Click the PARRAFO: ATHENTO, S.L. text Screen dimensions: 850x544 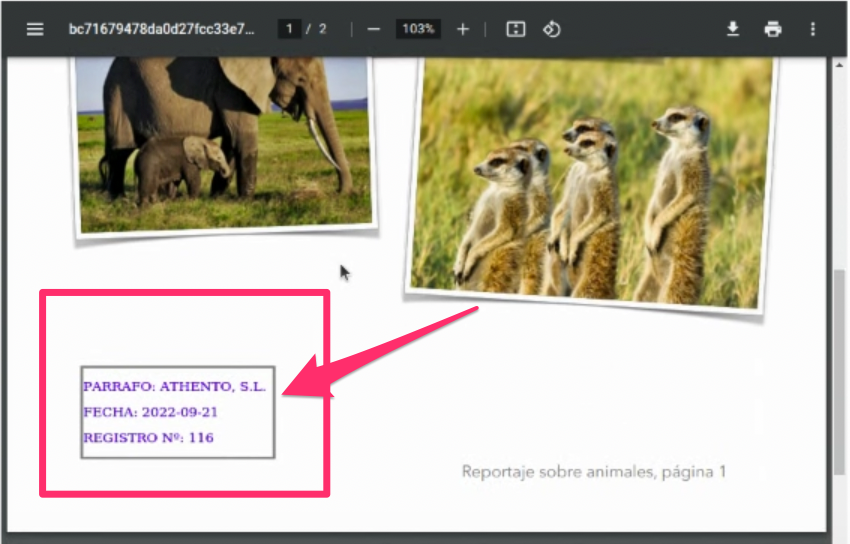pos(174,387)
